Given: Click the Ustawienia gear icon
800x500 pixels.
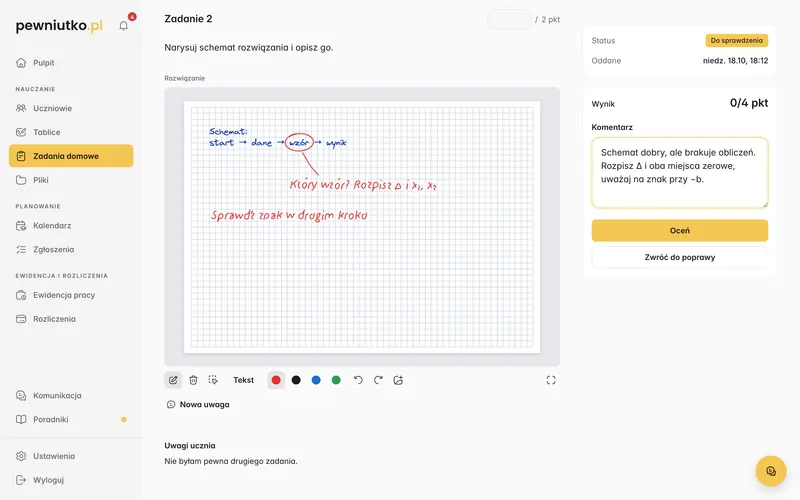Looking at the screenshot, I should (x=21, y=456).
